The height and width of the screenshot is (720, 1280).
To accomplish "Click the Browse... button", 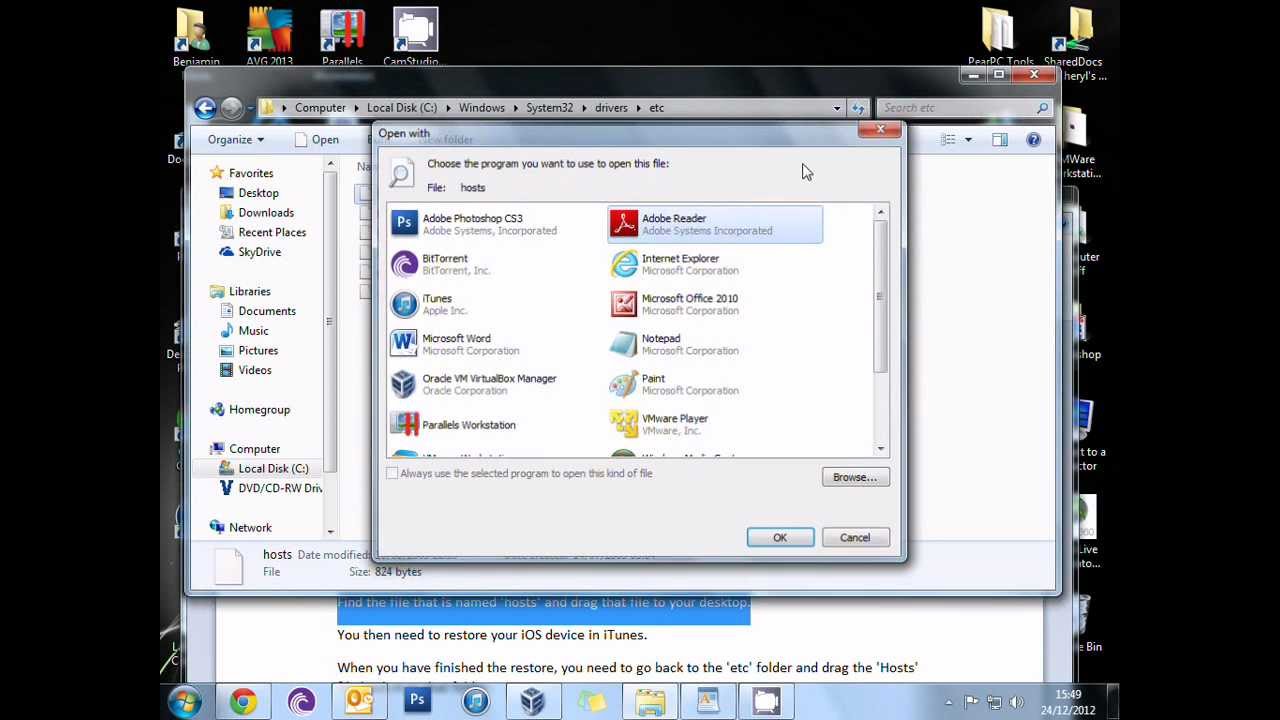I will (x=855, y=477).
